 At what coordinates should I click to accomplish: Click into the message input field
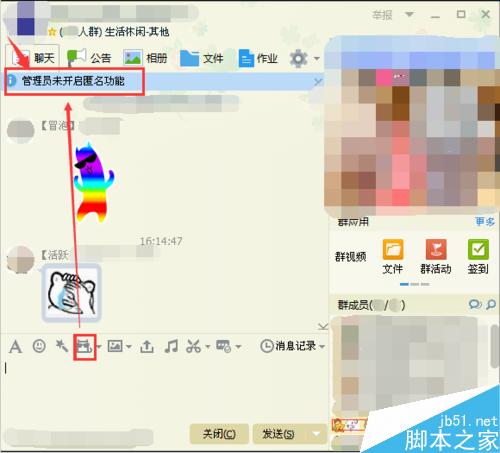point(165,390)
